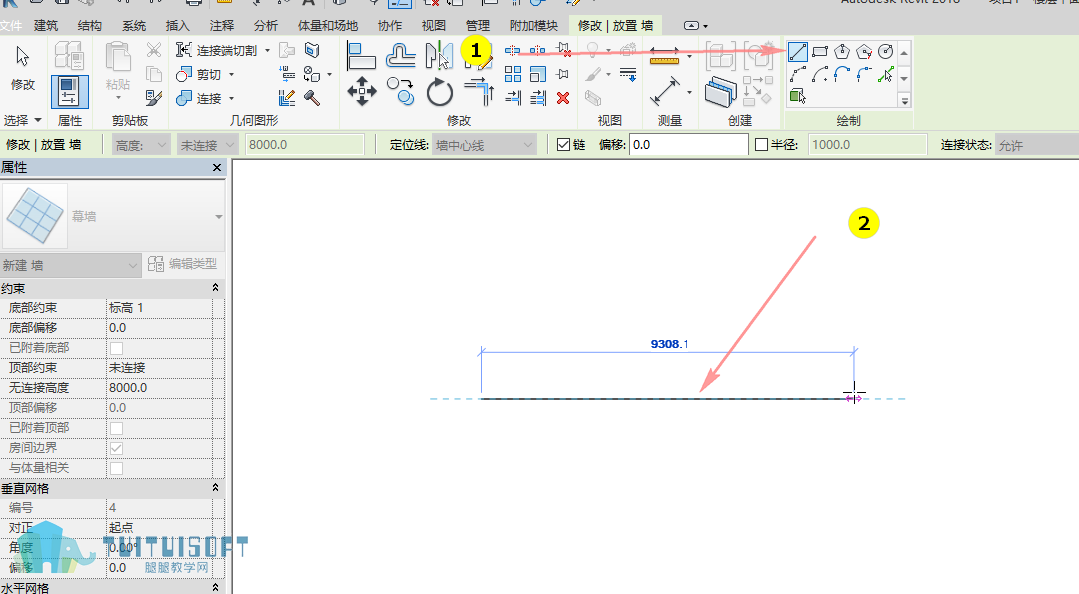This screenshot has width=1079, height=594.
Task: Toggle the Chain (链) checkbox
Action: [x=564, y=145]
